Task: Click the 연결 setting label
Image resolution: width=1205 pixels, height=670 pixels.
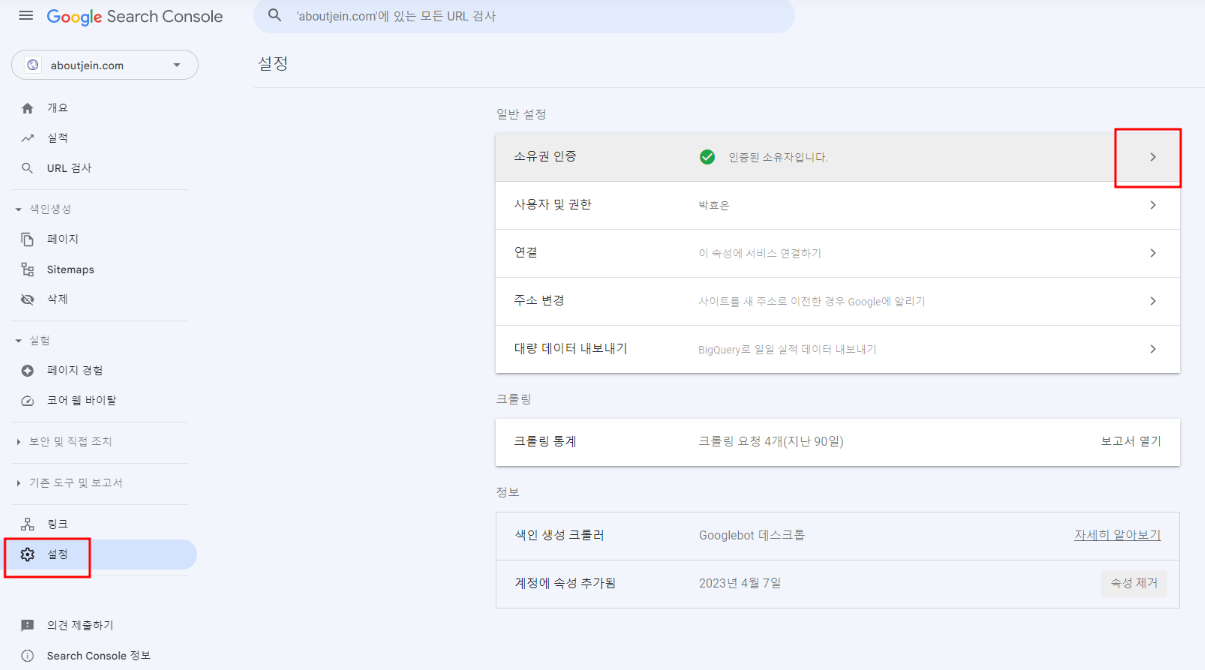Action: point(525,253)
